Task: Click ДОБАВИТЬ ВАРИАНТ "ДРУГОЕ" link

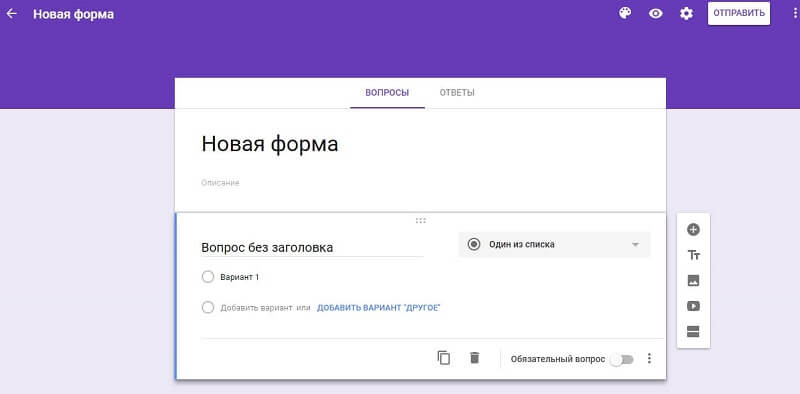Action: point(379,308)
